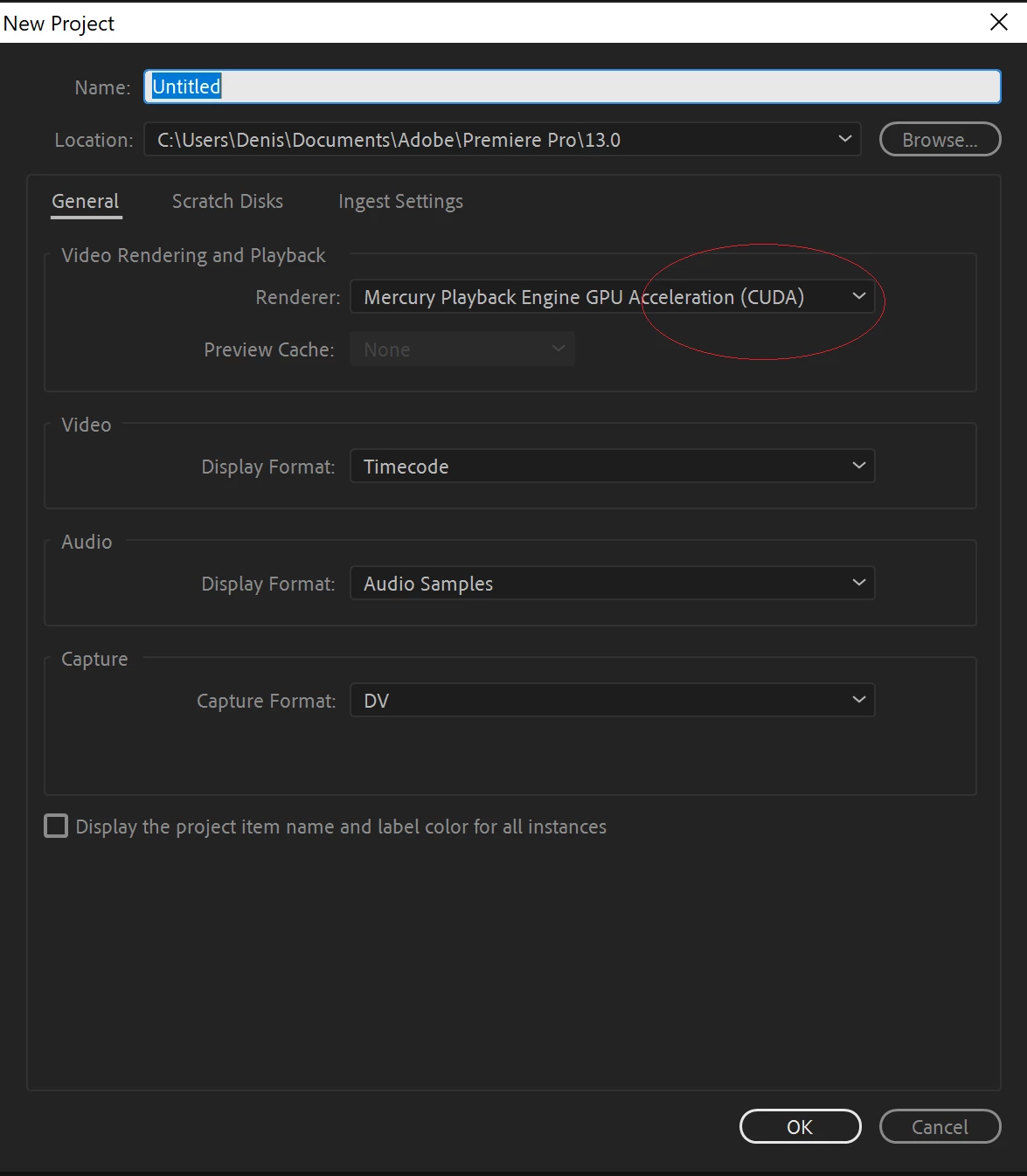Viewport: 1027px width, 1176px height.
Task: Click the disabled Preview Cache dropdown
Action: [x=462, y=349]
